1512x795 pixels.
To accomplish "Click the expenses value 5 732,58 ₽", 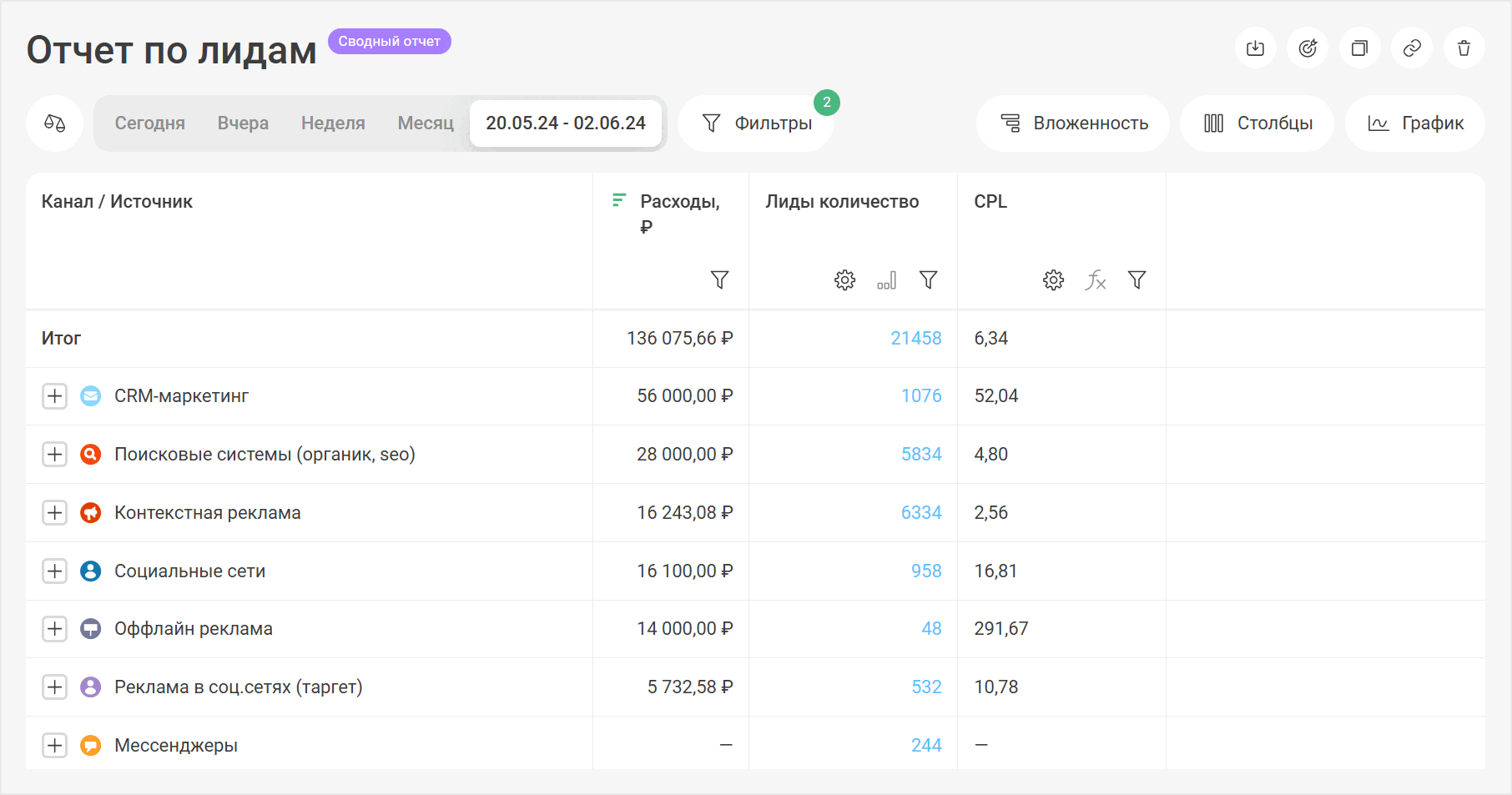I will [x=690, y=687].
